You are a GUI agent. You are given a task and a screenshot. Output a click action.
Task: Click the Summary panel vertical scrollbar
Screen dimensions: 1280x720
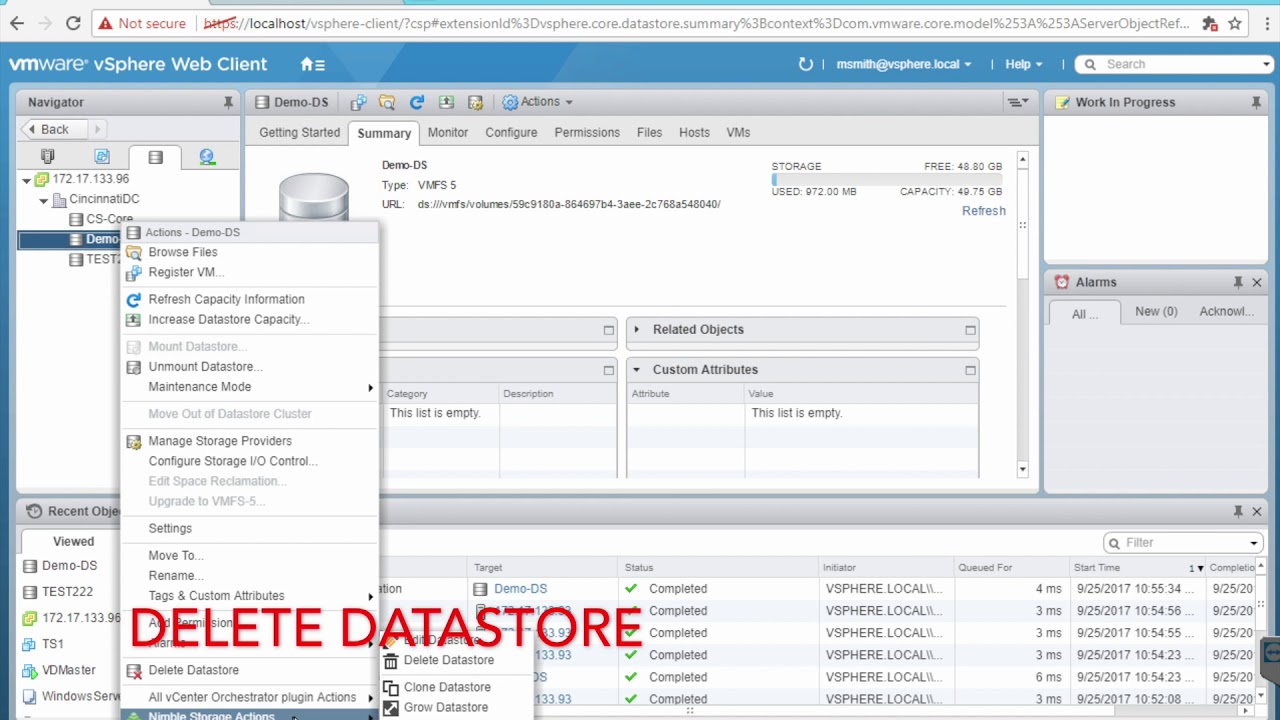tap(1022, 314)
